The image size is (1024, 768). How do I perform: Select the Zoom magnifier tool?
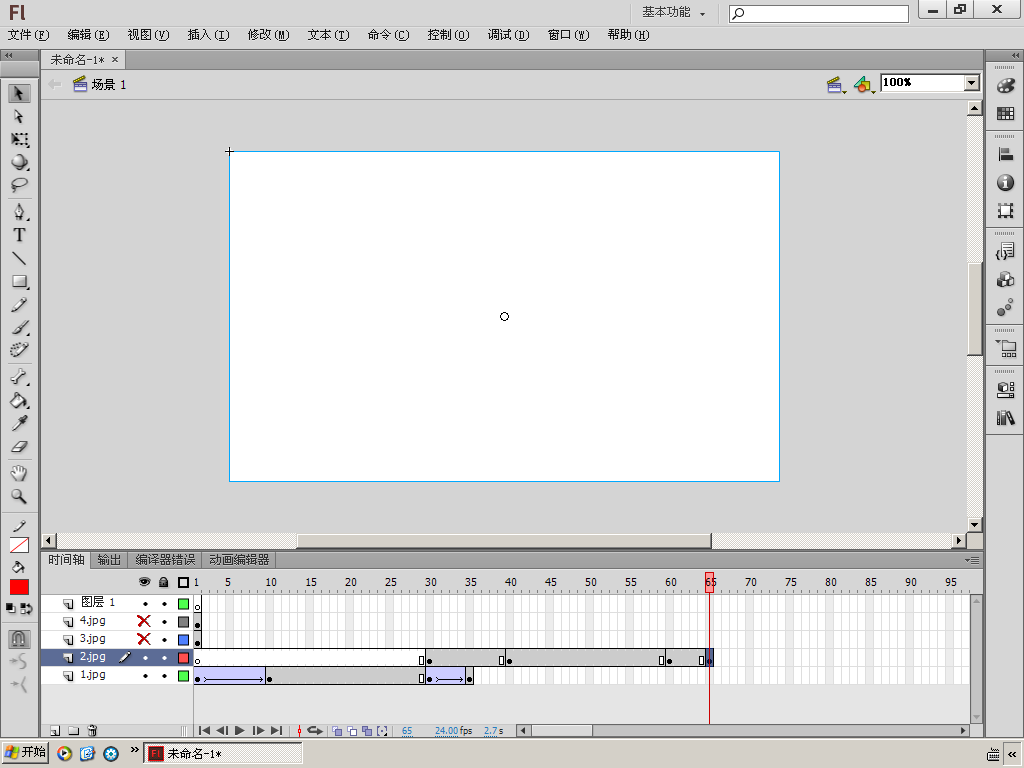pyautogui.click(x=19, y=496)
